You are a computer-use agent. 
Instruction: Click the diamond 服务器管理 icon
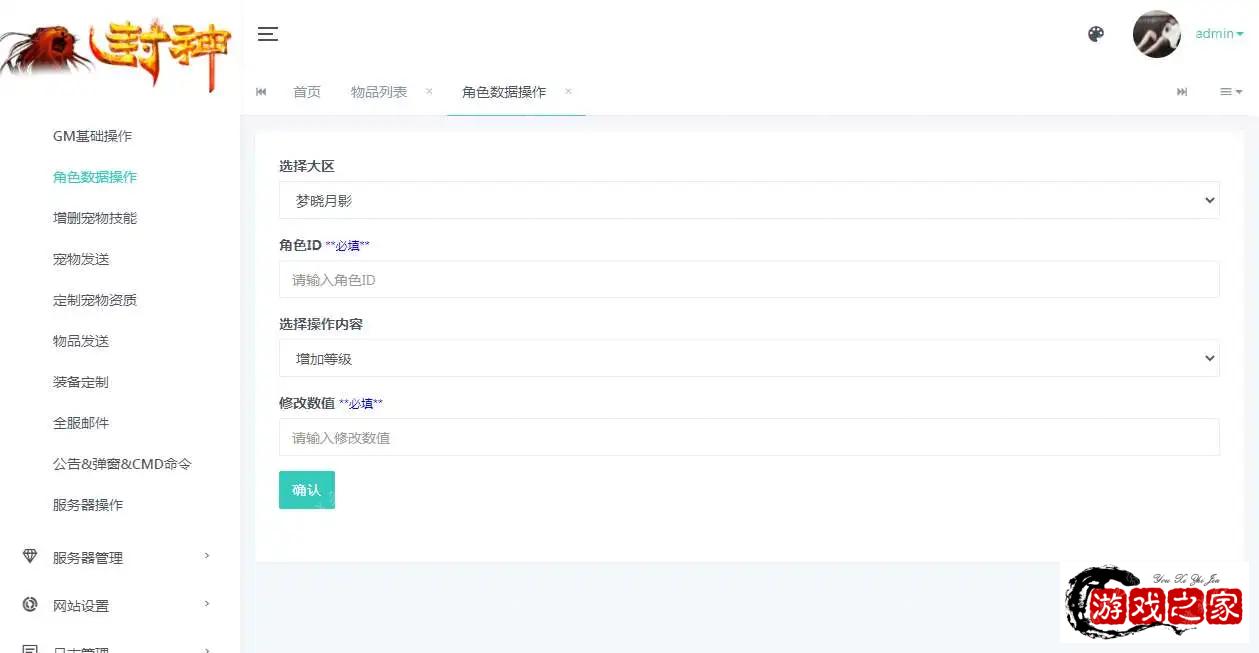click(x=30, y=557)
